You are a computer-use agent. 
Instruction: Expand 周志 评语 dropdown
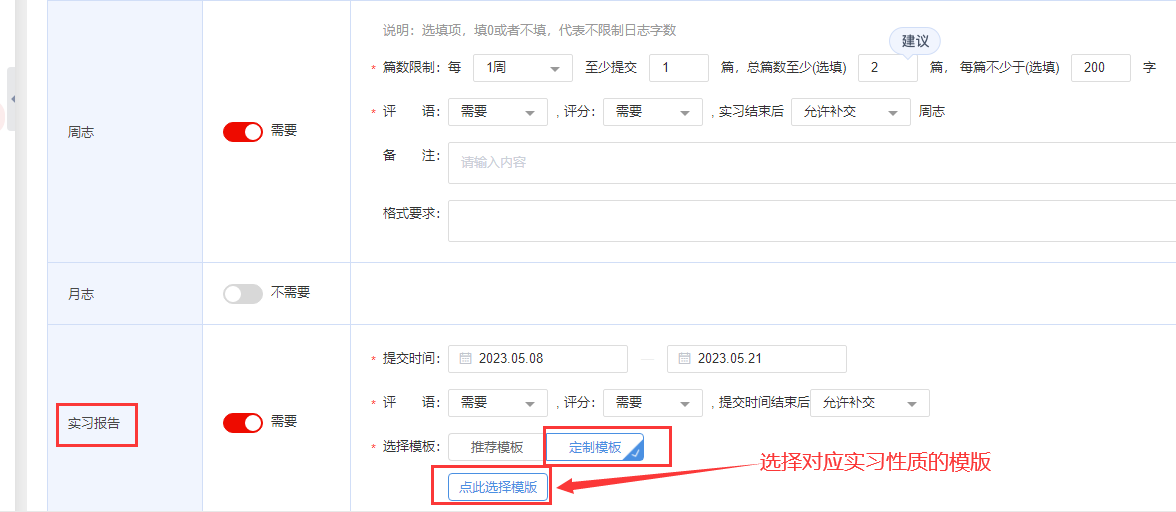[x=497, y=112]
